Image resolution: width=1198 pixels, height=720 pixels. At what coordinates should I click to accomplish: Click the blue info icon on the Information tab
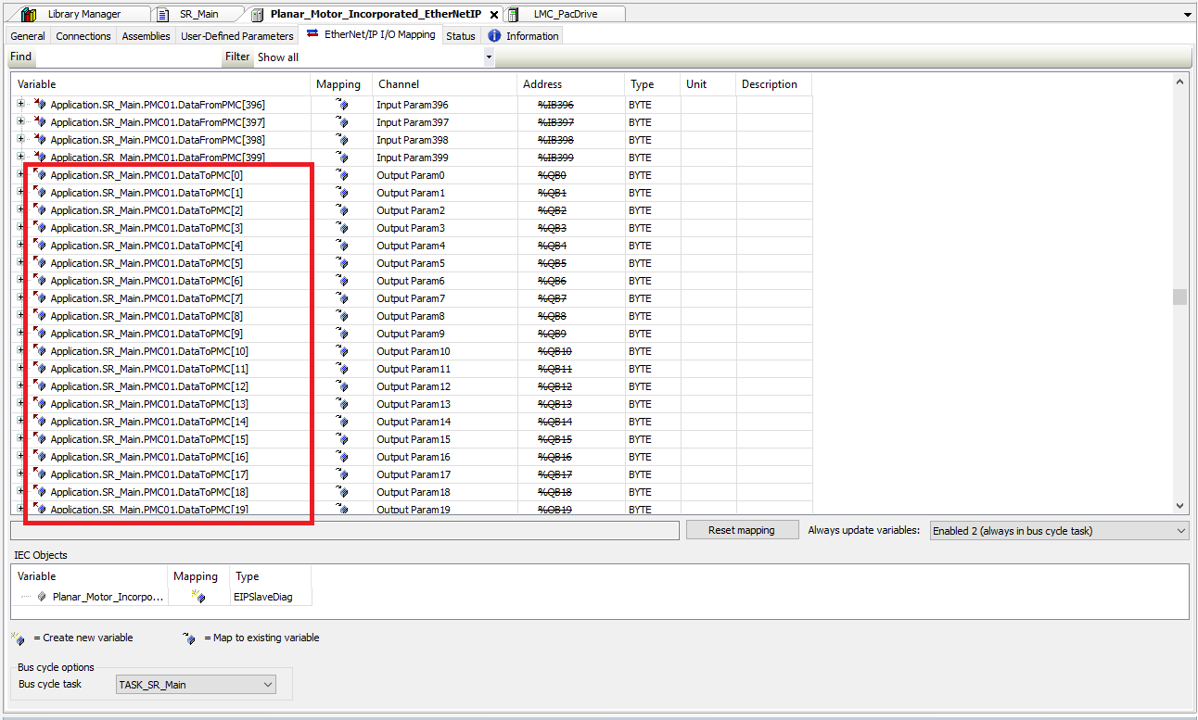click(x=493, y=35)
